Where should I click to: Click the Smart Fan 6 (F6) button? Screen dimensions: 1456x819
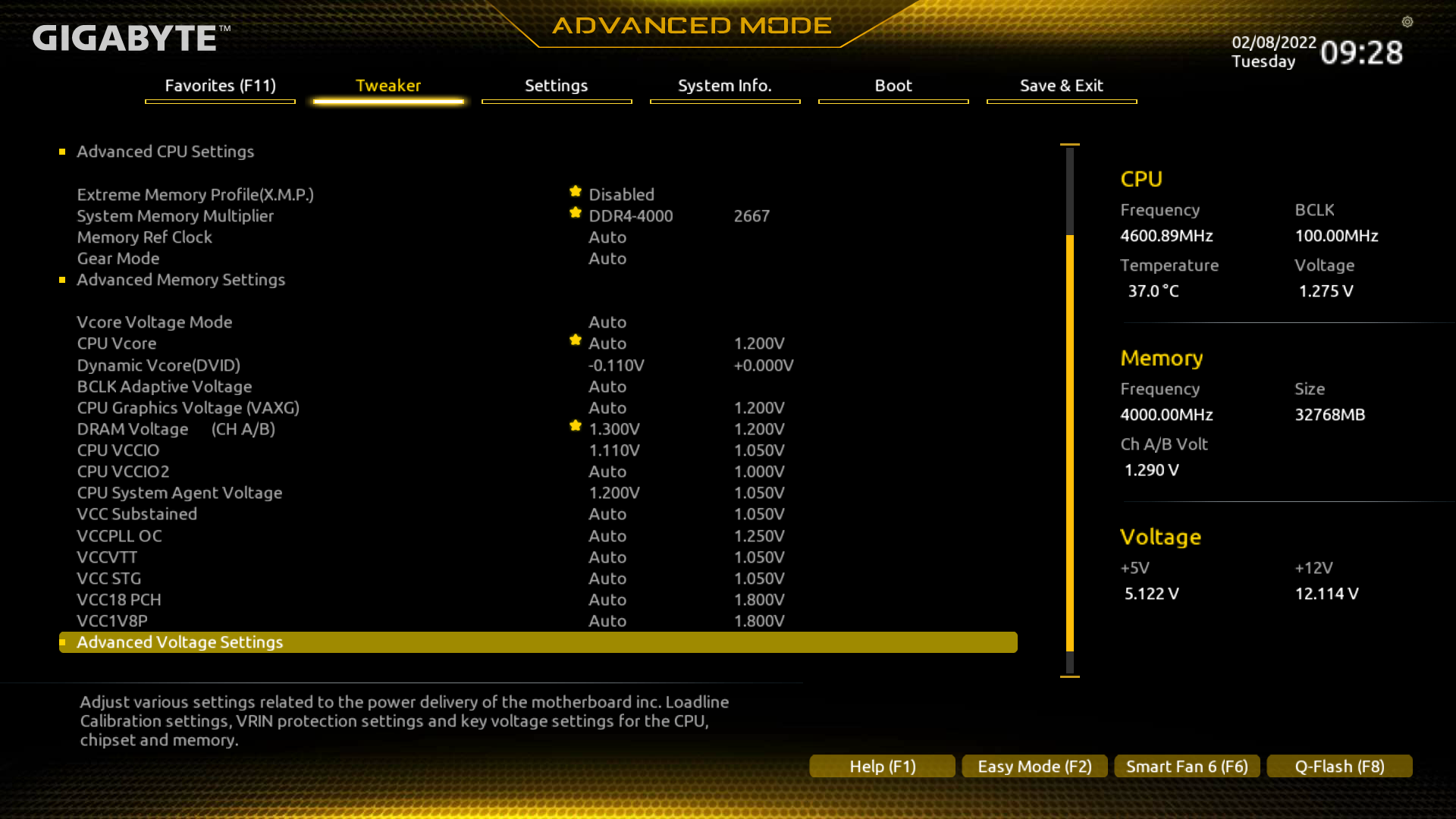[x=1187, y=767]
